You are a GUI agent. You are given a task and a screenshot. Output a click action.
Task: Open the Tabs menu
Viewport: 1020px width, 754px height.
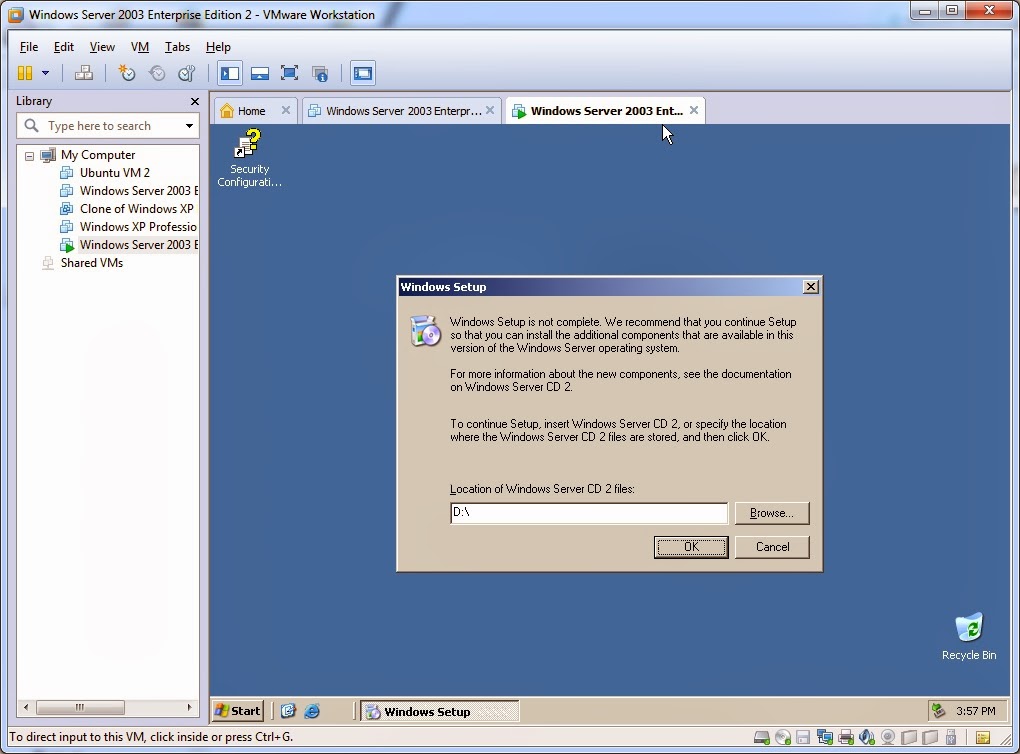tap(177, 47)
